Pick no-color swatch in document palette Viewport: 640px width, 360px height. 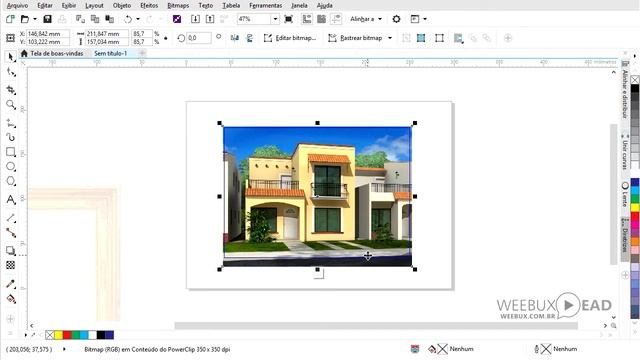(x=50, y=335)
